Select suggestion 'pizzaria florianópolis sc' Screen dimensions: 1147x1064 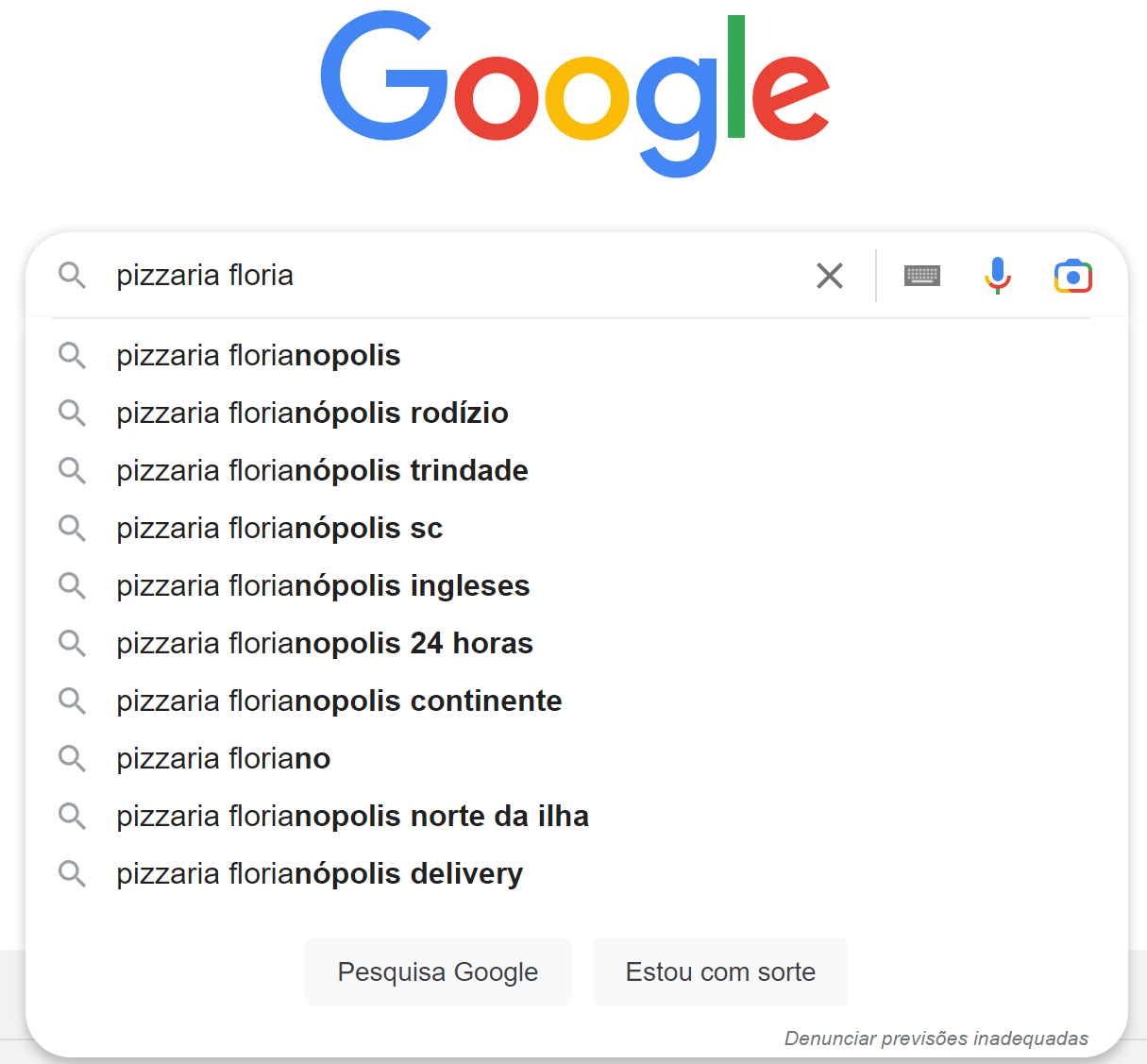(279, 528)
